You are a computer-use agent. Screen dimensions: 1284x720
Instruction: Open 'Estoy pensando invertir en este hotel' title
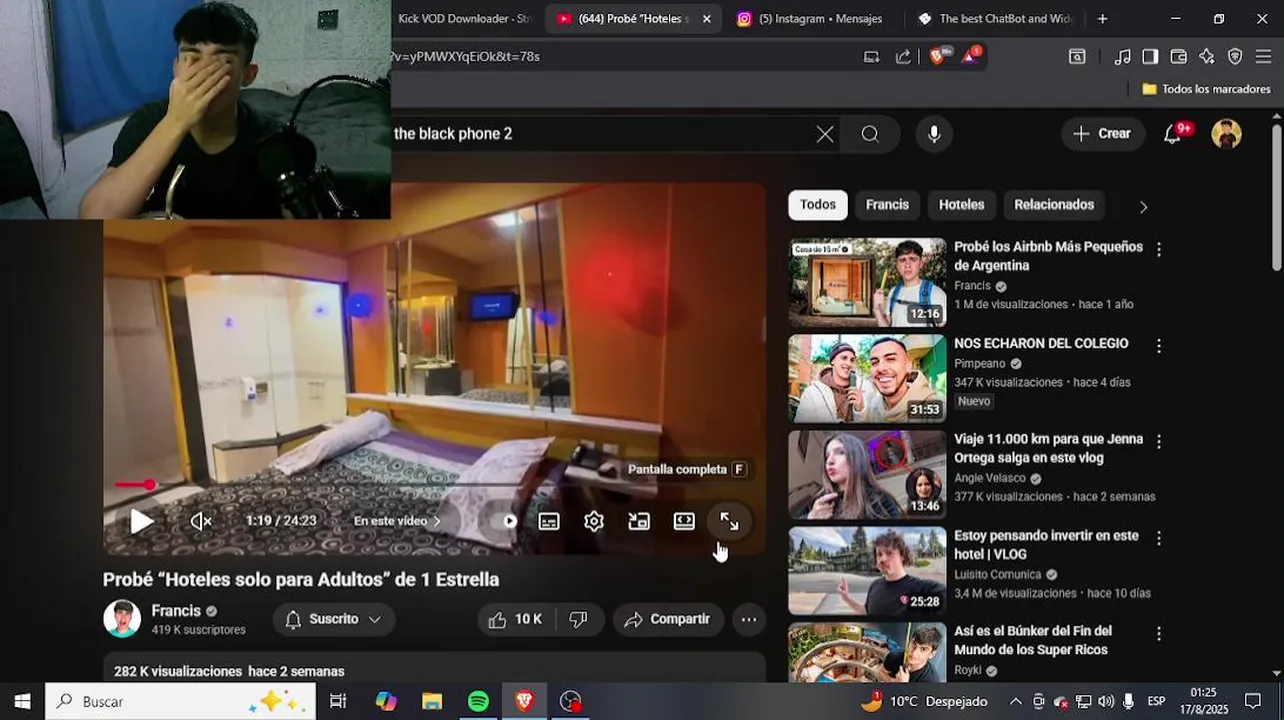[1046, 545]
